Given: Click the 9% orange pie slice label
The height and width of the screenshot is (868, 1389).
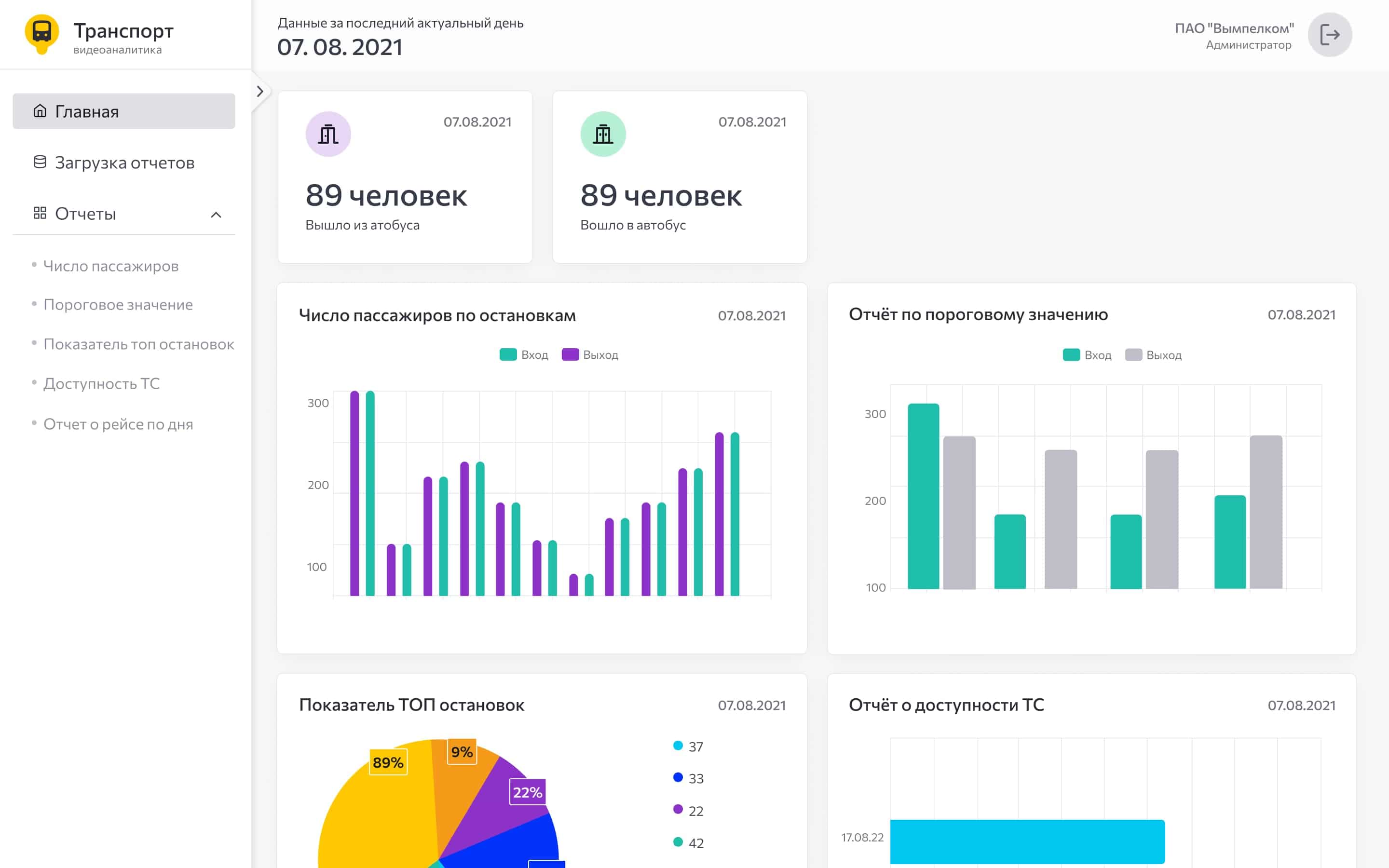Looking at the screenshot, I should click(x=462, y=751).
